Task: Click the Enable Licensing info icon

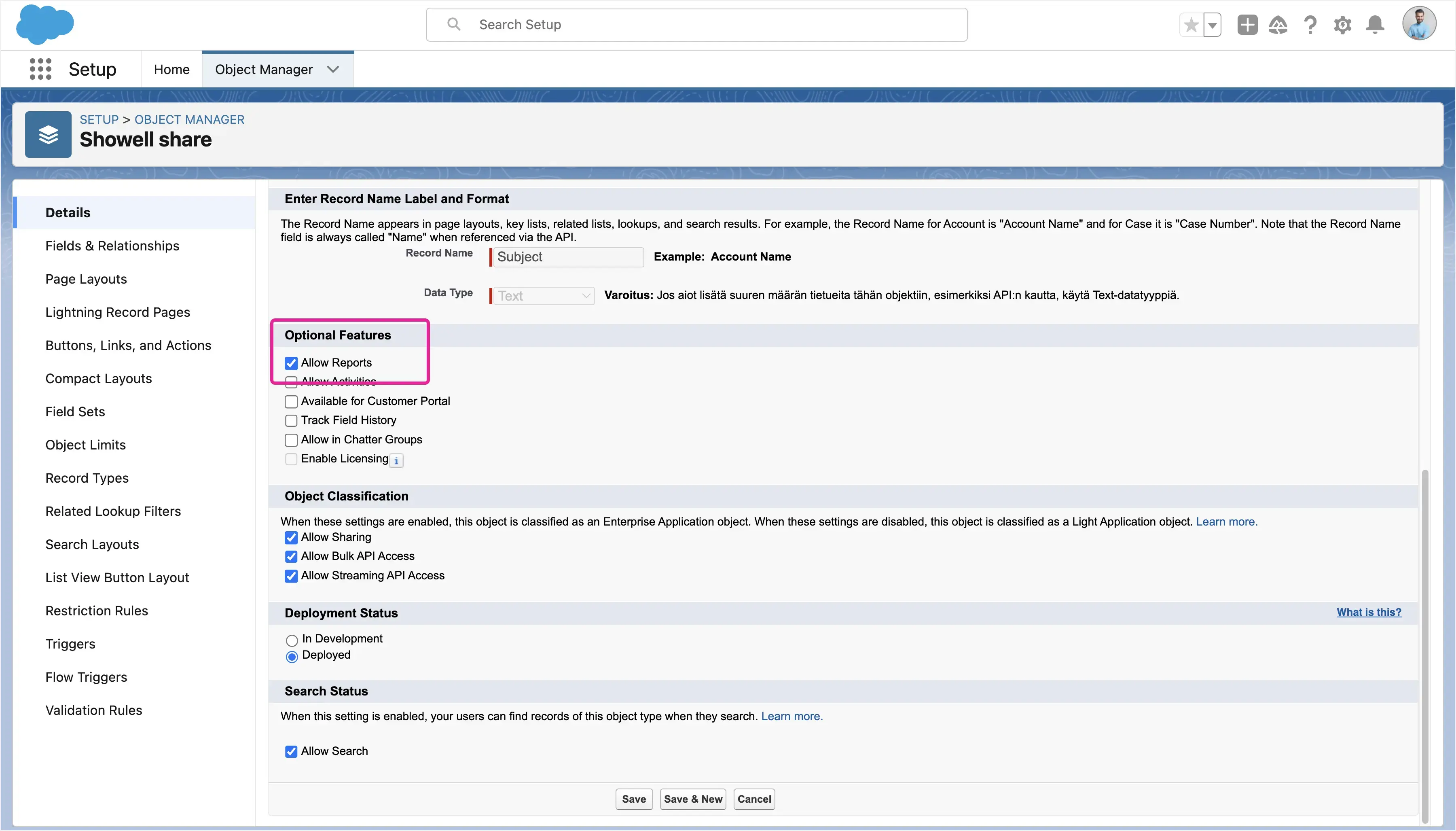Action: (396, 460)
